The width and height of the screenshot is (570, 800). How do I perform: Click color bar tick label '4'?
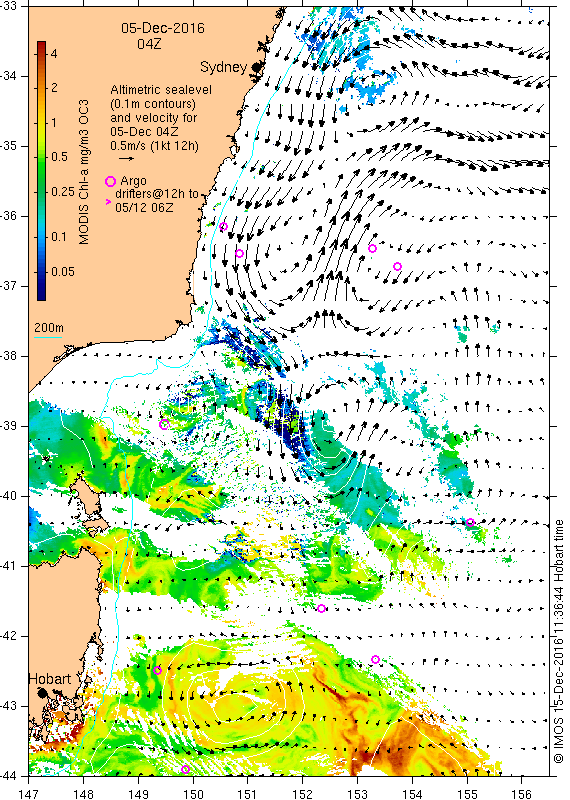tap(54, 54)
